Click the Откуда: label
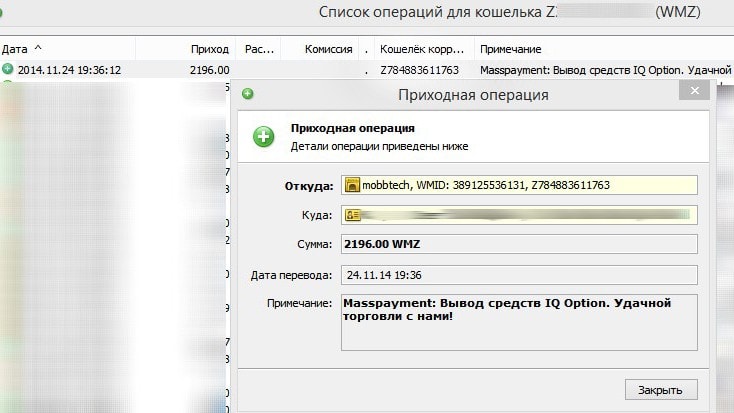The width and height of the screenshot is (734, 413). click(309, 186)
